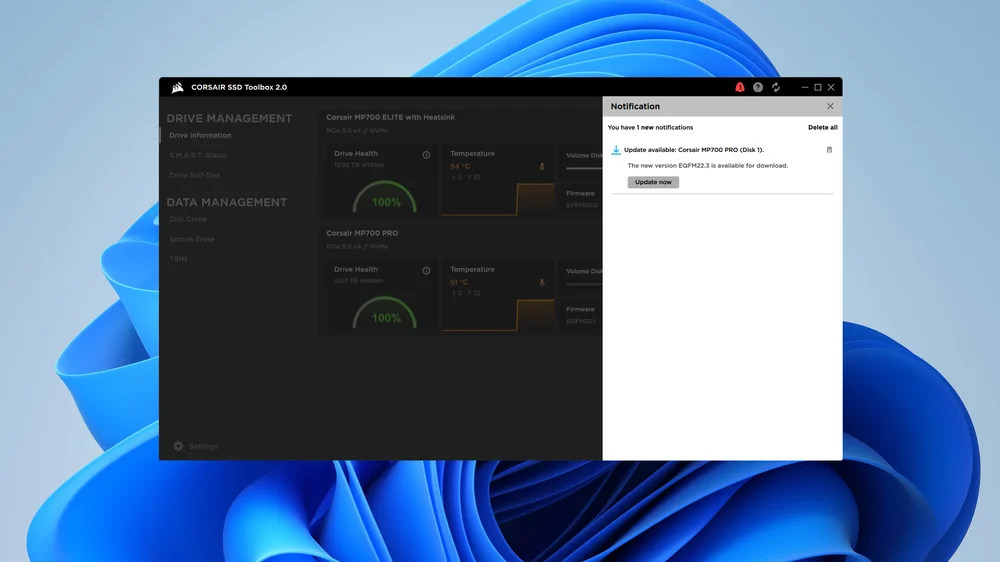Open Disk Clone under Data Management
This screenshot has width=1000, height=562.
[188, 219]
